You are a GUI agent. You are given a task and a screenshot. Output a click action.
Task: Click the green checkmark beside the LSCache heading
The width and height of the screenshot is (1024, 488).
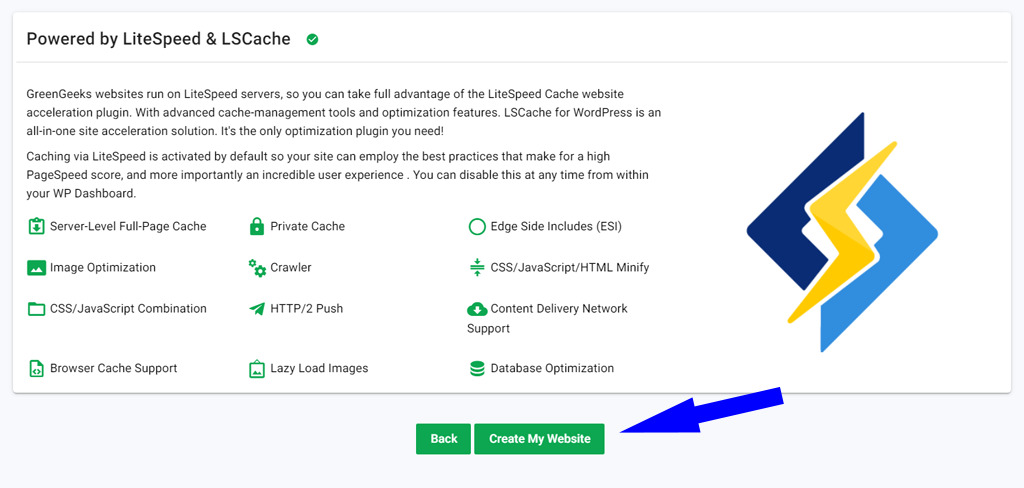tap(313, 40)
